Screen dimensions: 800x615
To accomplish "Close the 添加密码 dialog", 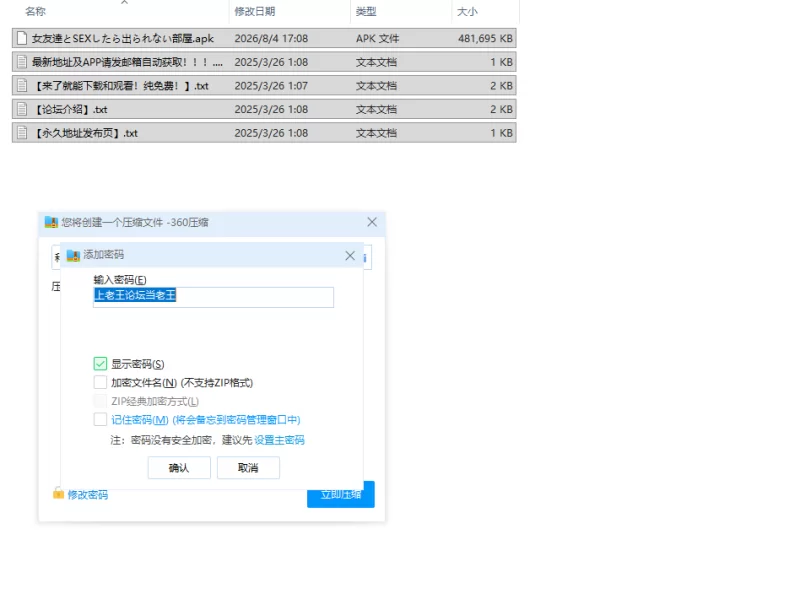I will [350, 255].
